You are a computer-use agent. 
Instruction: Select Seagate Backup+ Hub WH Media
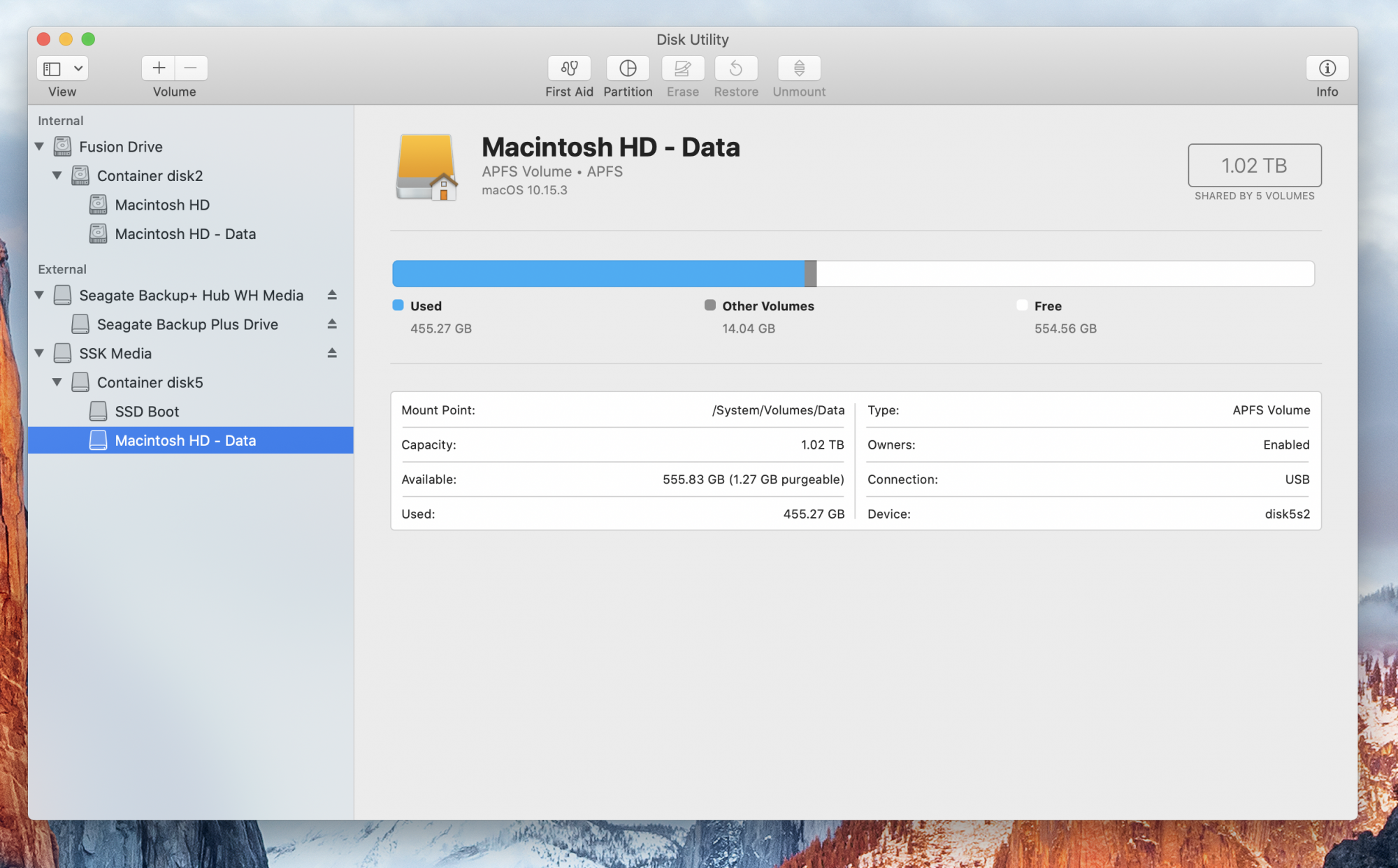[x=191, y=295]
